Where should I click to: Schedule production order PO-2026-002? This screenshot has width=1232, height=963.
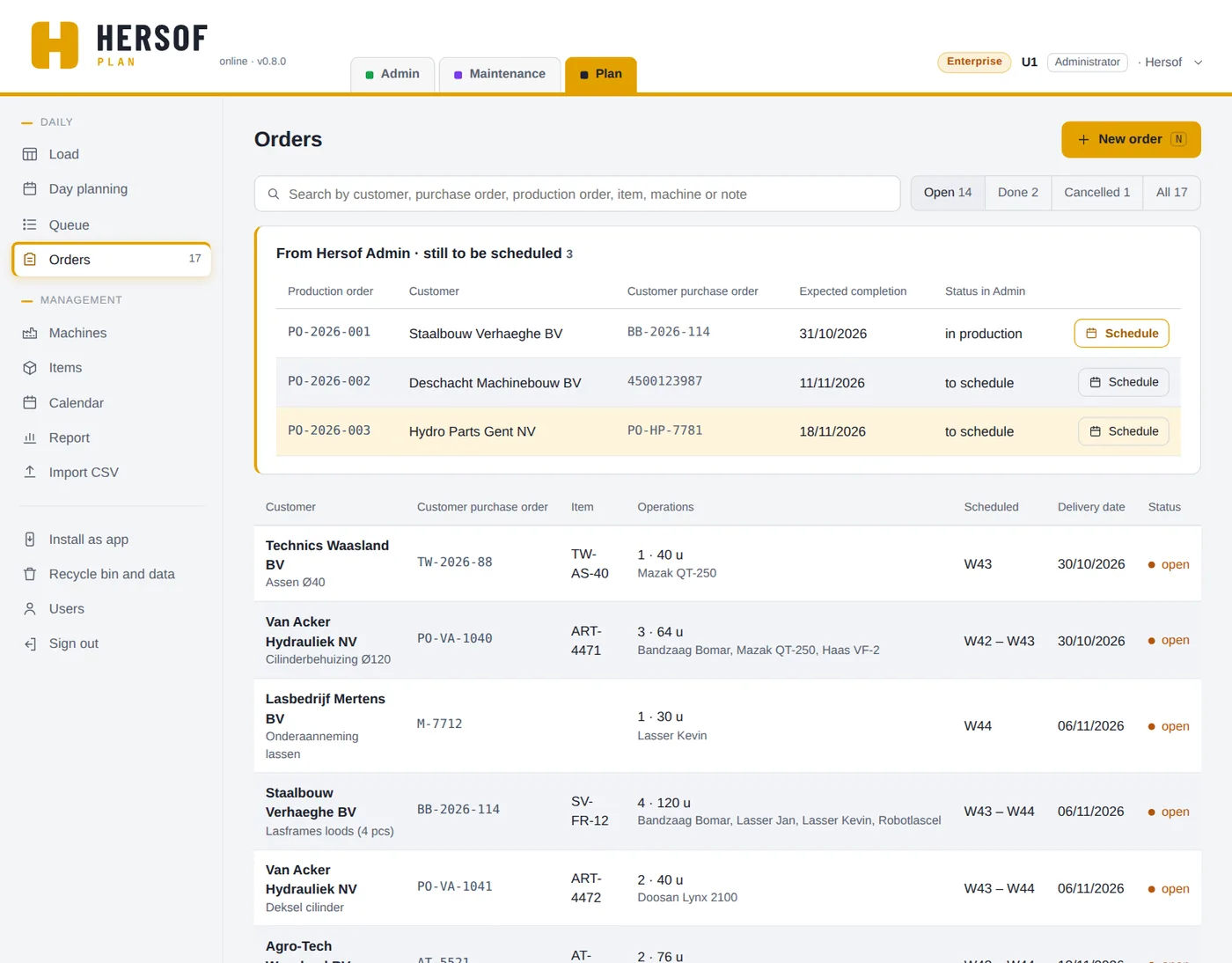pyautogui.click(x=1124, y=382)
